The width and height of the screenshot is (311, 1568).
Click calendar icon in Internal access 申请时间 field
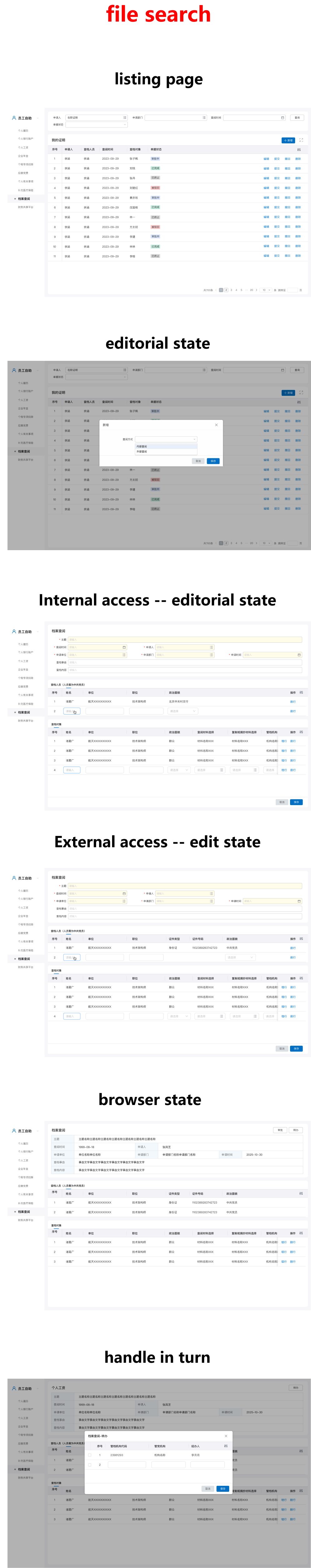tap(299, 655)
